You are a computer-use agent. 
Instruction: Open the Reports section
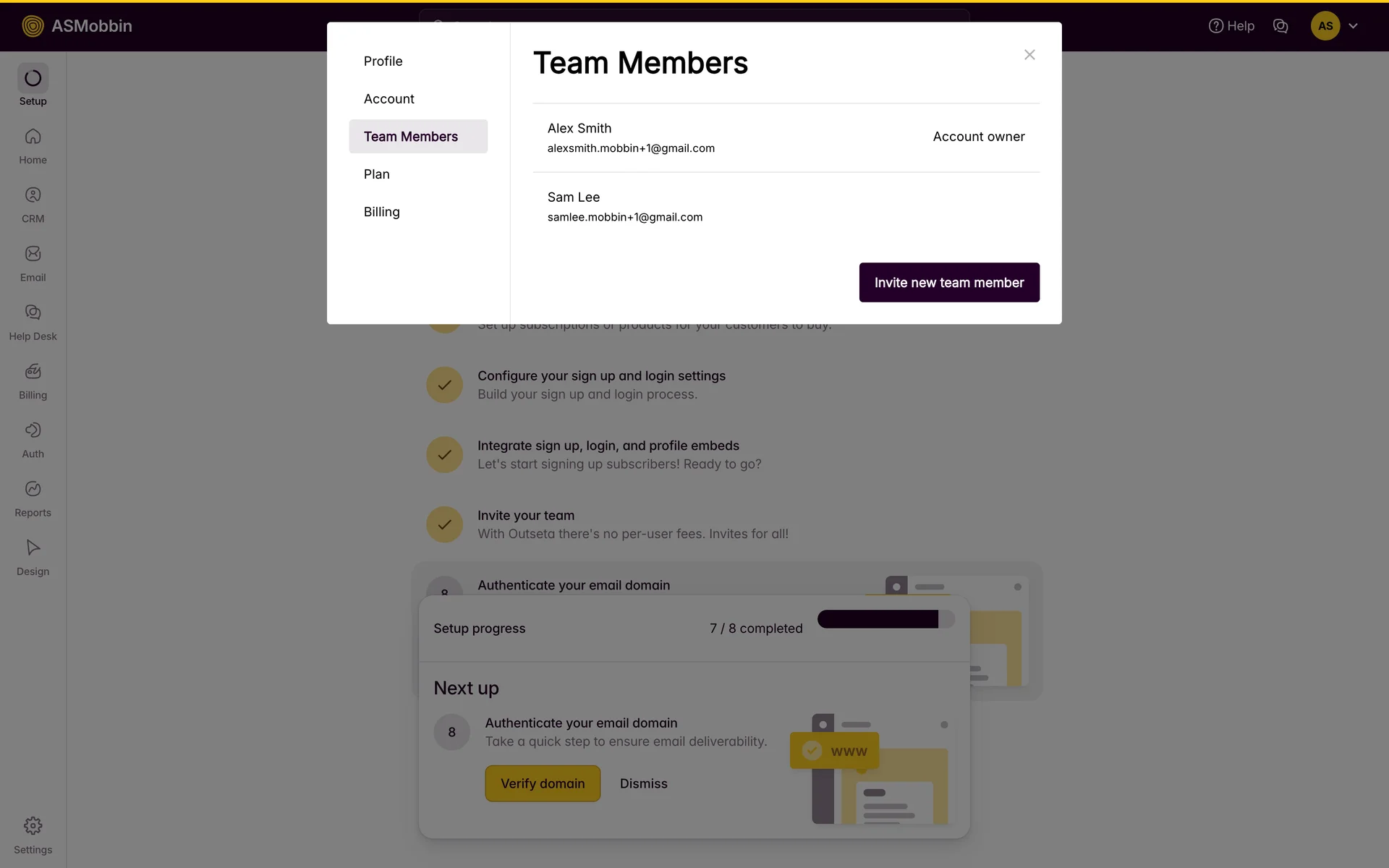tap(33, 498)
